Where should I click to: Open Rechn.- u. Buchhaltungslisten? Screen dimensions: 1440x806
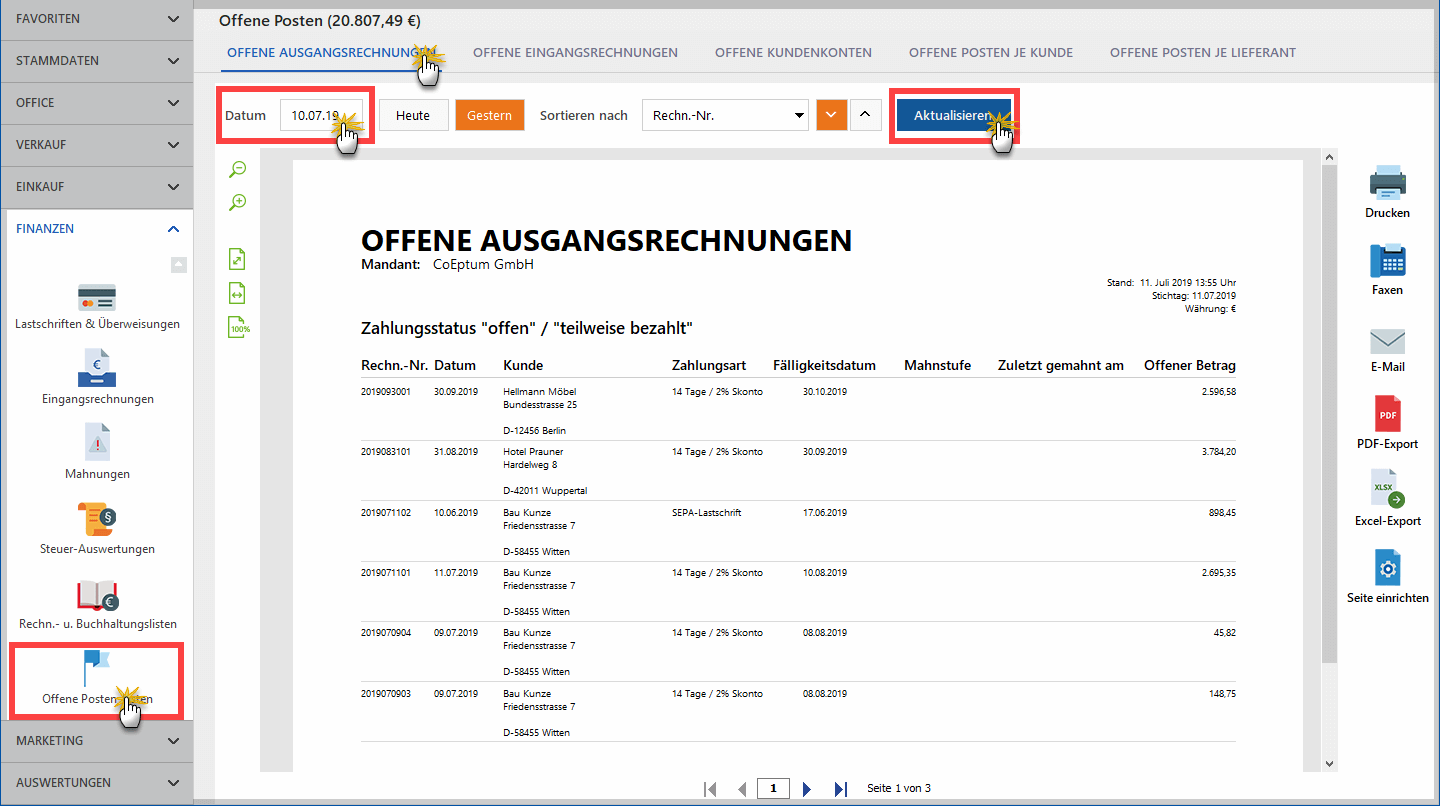tap(97, 604)
